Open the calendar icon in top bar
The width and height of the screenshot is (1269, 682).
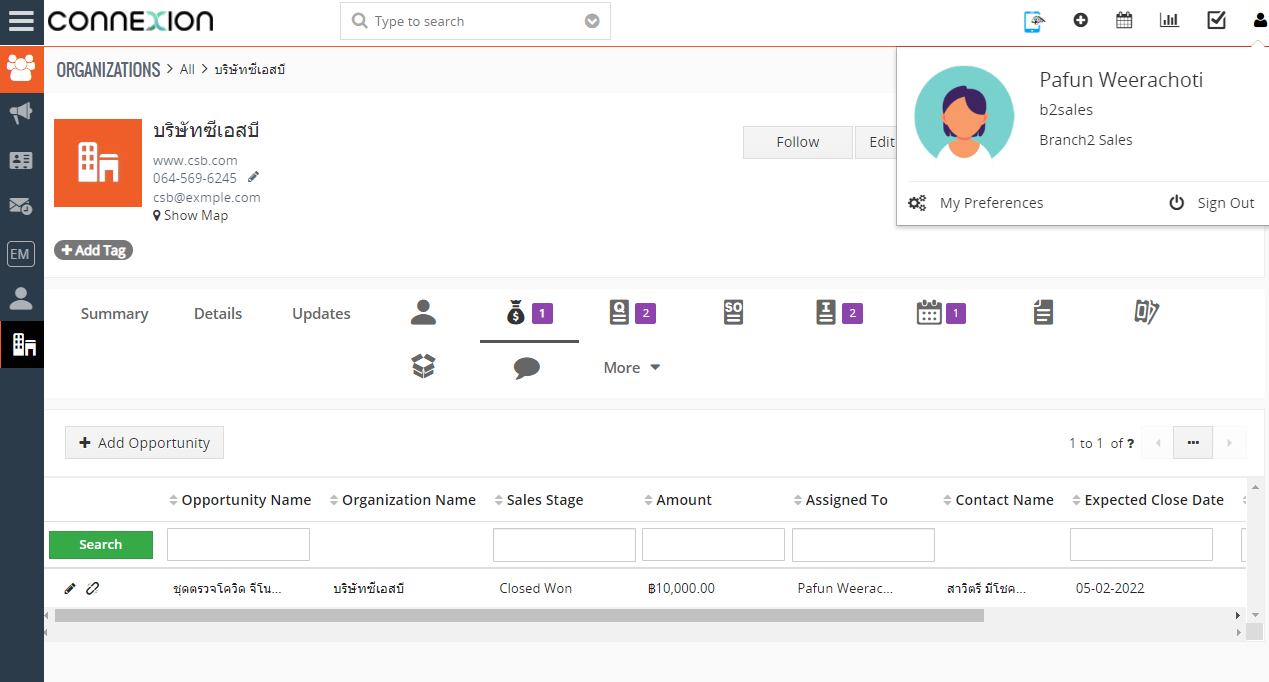(1124, 20)
